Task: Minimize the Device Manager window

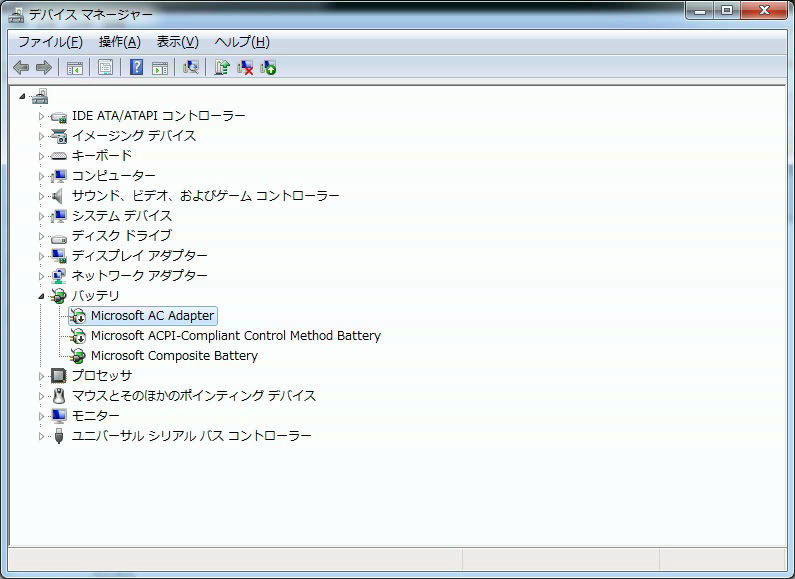Action: 700,10
